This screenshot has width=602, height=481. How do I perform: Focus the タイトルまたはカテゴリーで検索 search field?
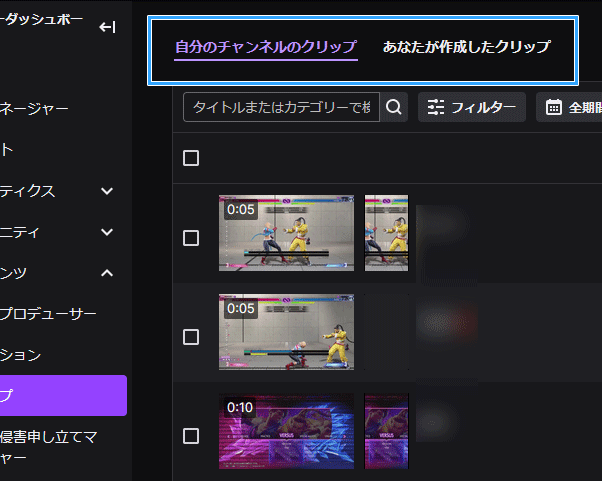(x=281, y=107)
